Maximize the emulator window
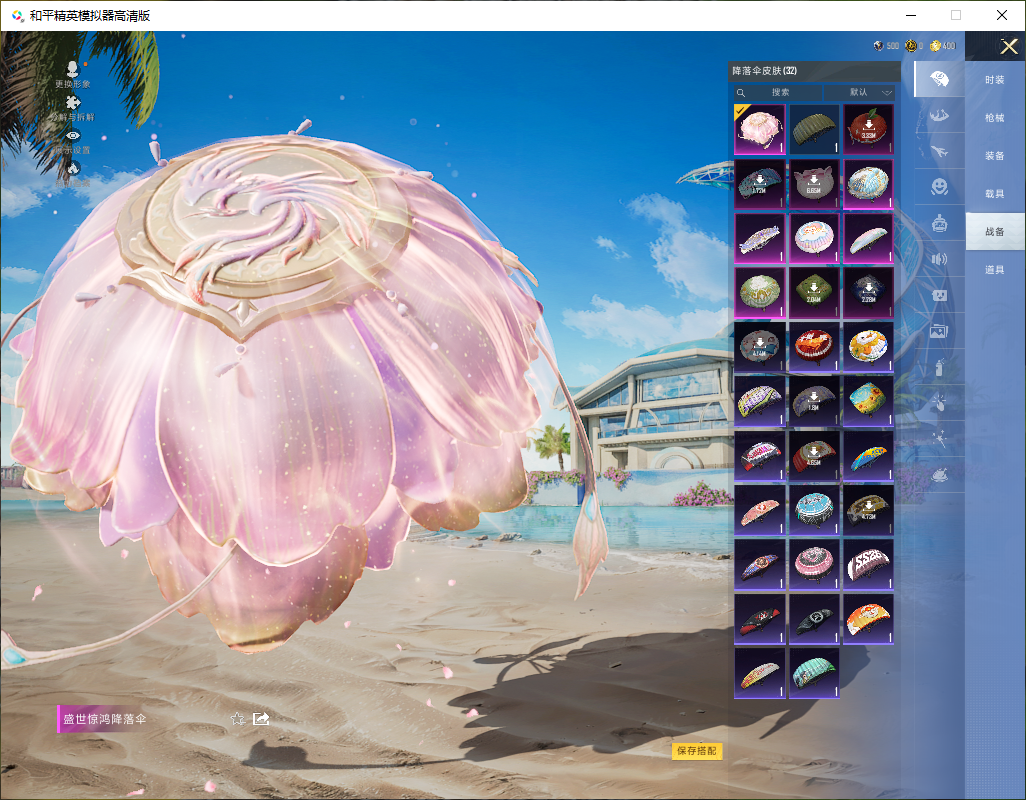 (956, 15)
